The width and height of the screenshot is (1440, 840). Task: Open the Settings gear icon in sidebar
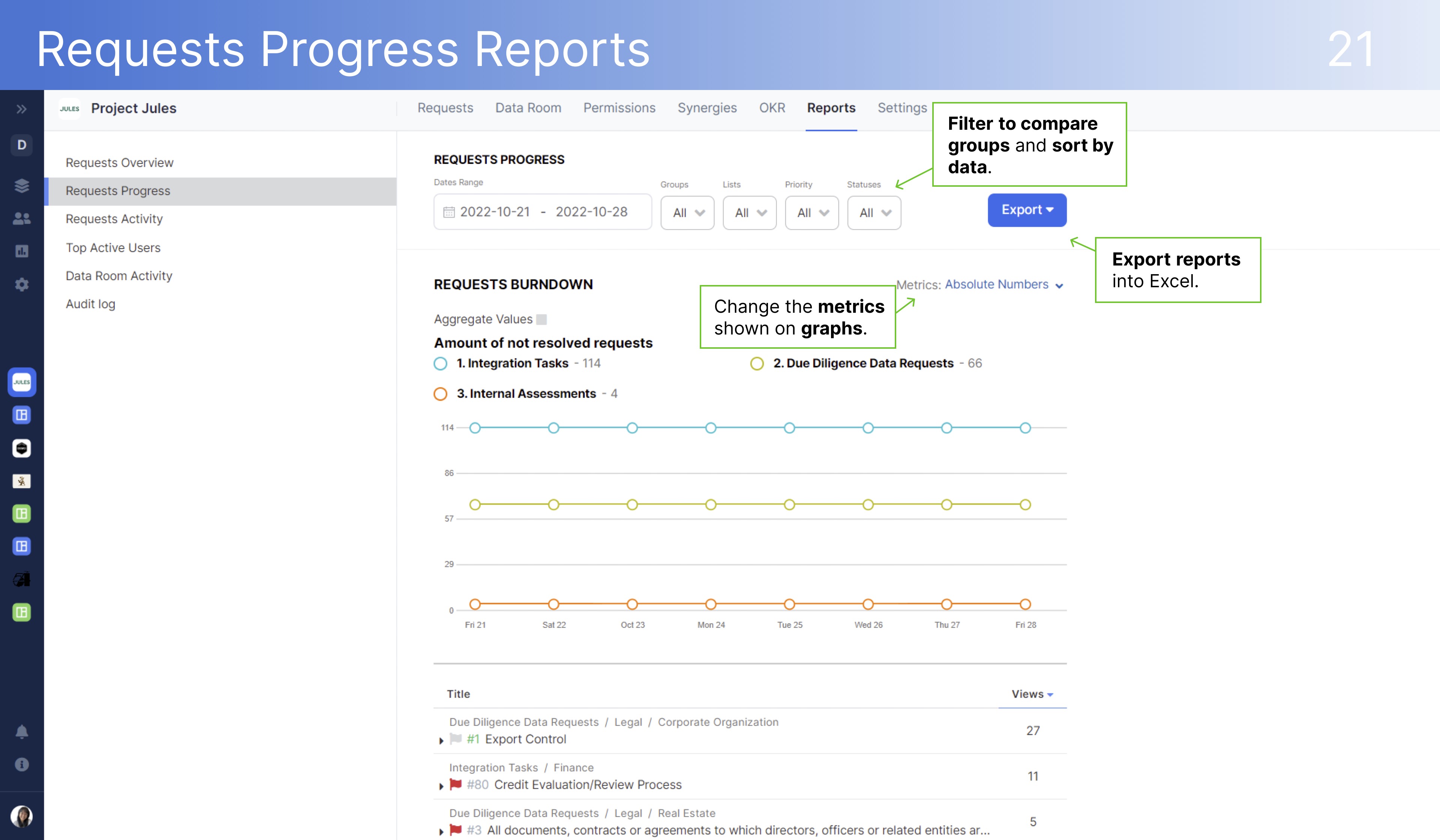tap(21, 285)
